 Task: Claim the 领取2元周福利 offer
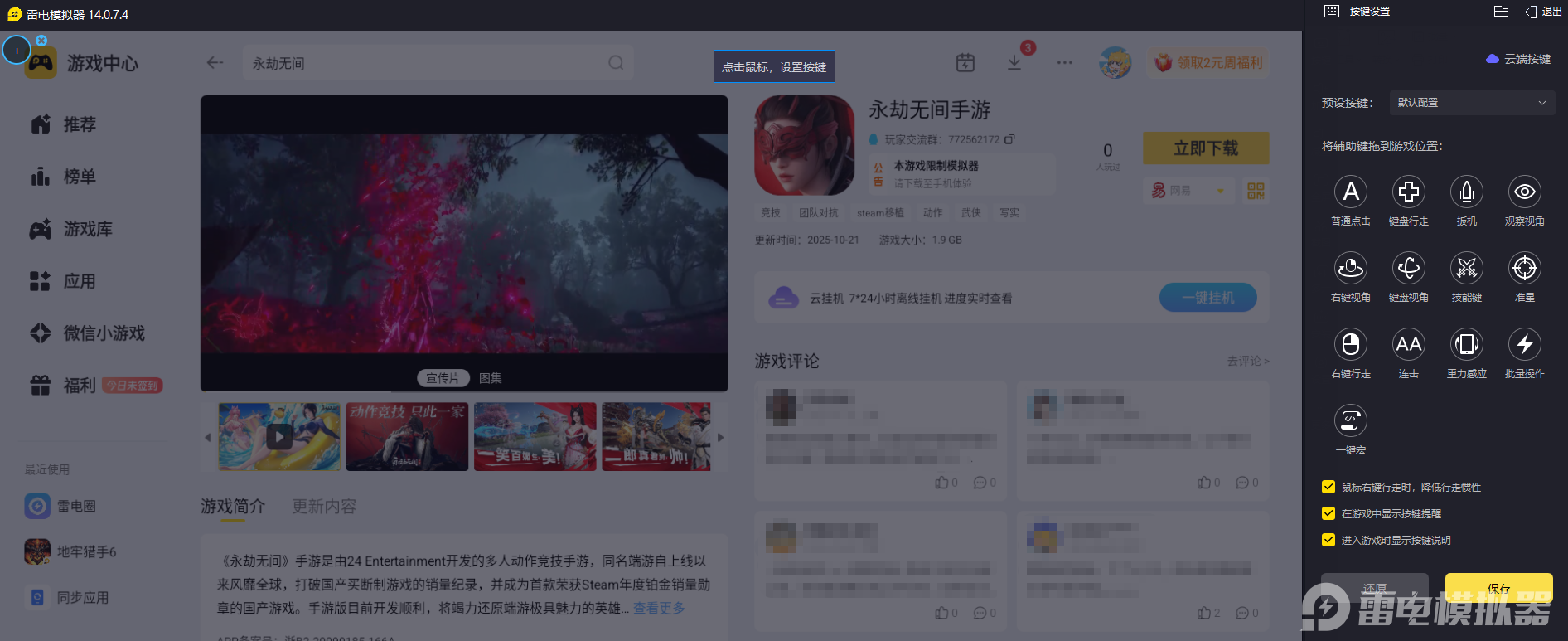tap(1208, 62)
